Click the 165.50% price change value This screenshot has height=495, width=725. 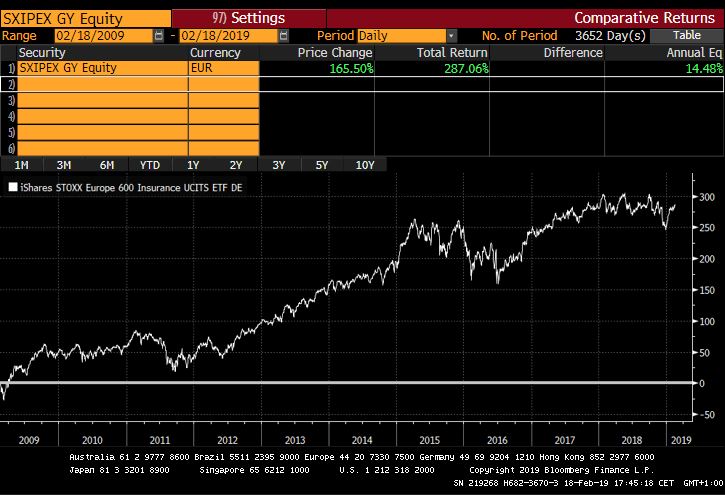351,69
